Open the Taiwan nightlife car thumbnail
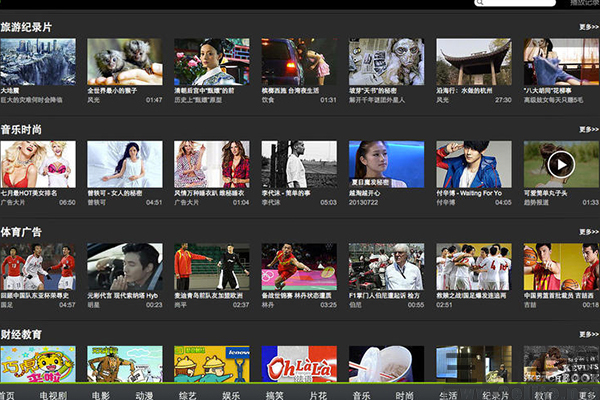Screen dimensions: 600x400 pyautogui.click(x=299, y=62)
